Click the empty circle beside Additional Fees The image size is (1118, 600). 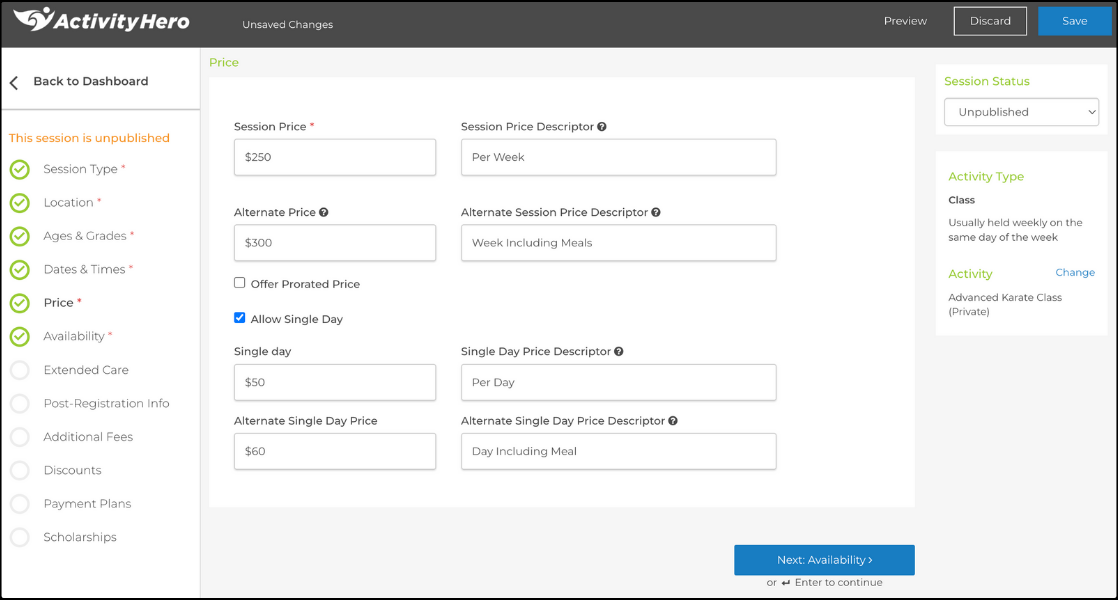[20, 437]
